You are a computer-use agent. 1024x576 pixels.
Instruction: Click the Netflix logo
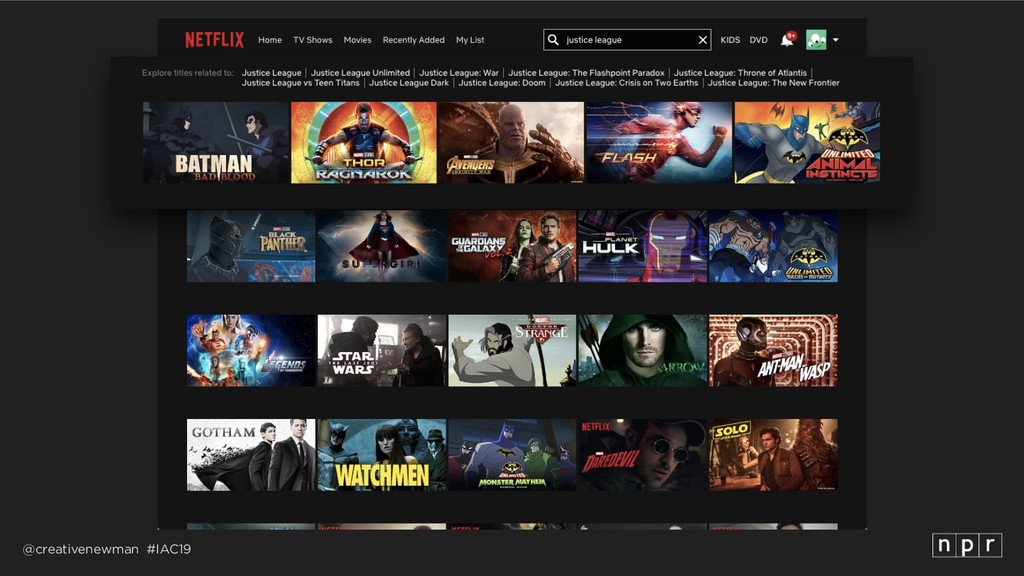tap(214, 40)
